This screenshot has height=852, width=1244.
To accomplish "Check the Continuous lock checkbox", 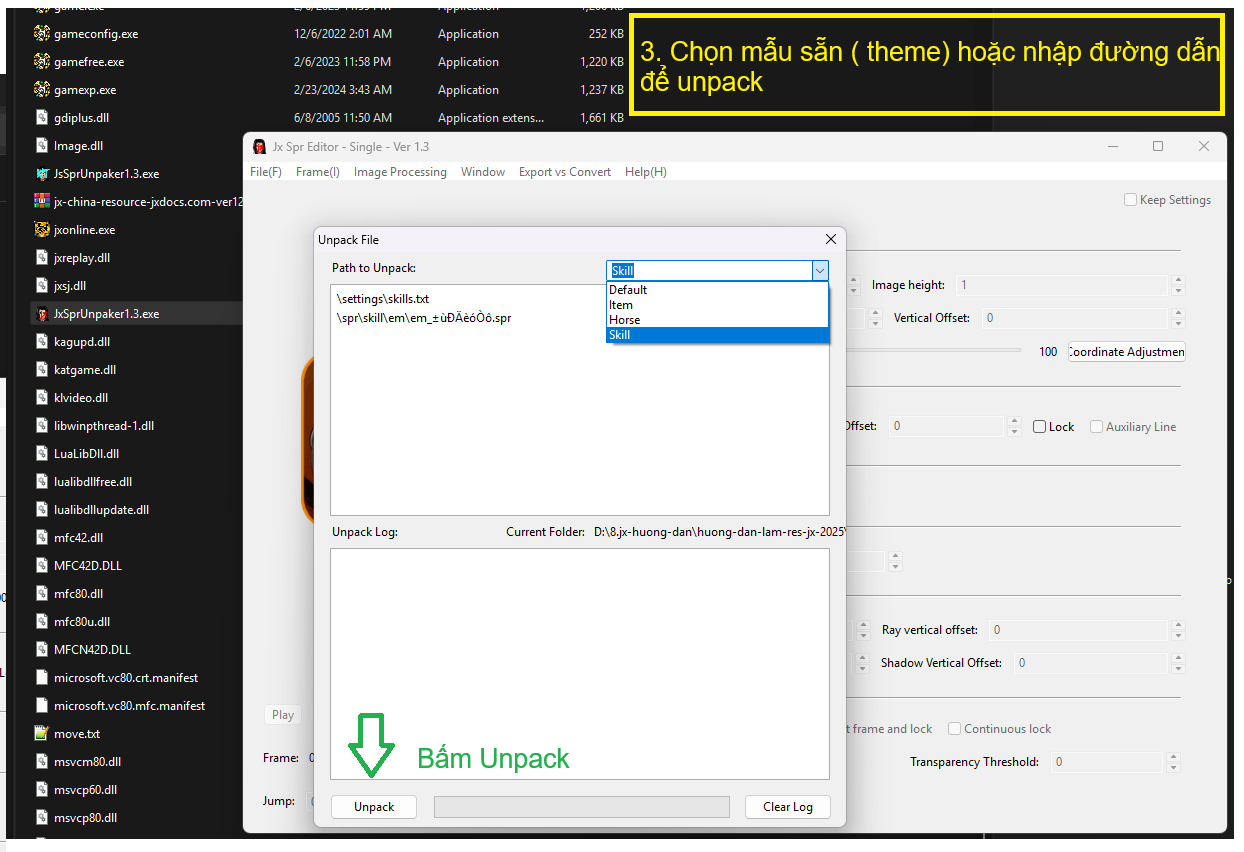I will click(955, 729).
